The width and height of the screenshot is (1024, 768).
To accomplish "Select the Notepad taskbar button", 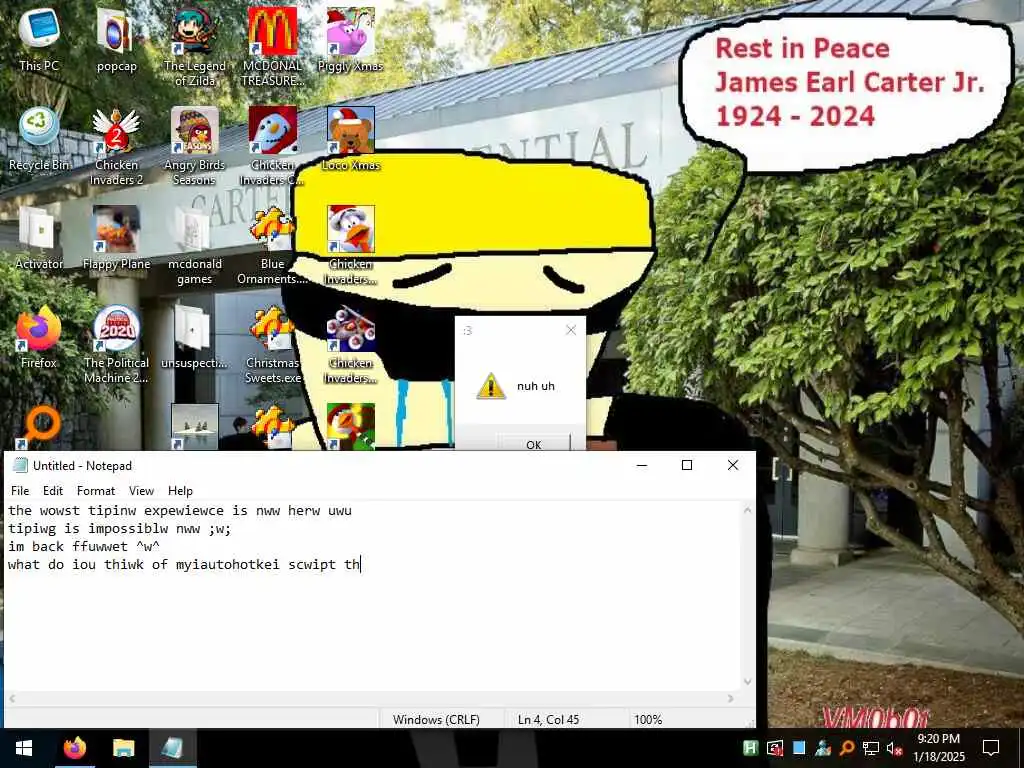I will 172,748.
